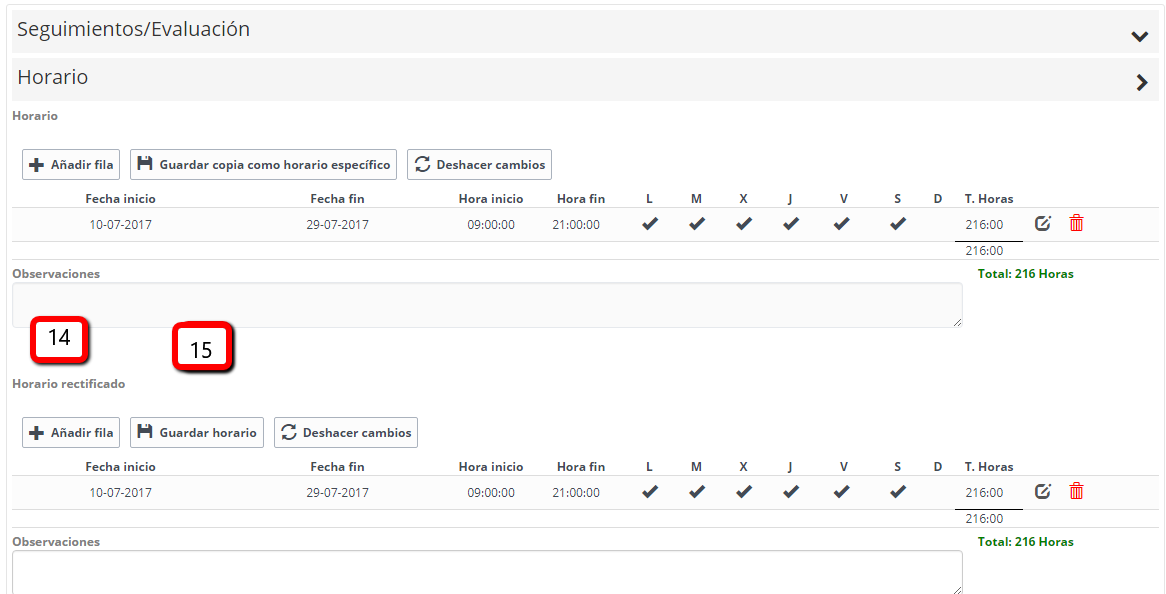Viewport: 1166px width, 594px height.
Task: Click 'Añadir fila' under Horario rectificado
Action: (x=71, y=432)
